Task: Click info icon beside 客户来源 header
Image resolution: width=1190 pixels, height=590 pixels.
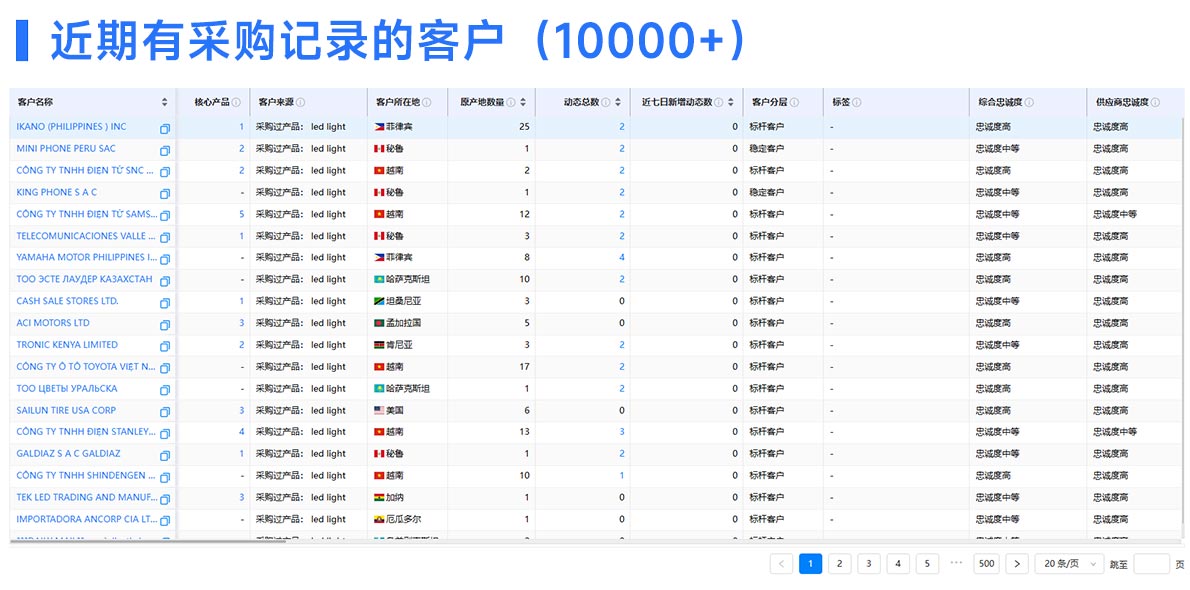Action: pos(301,102)
